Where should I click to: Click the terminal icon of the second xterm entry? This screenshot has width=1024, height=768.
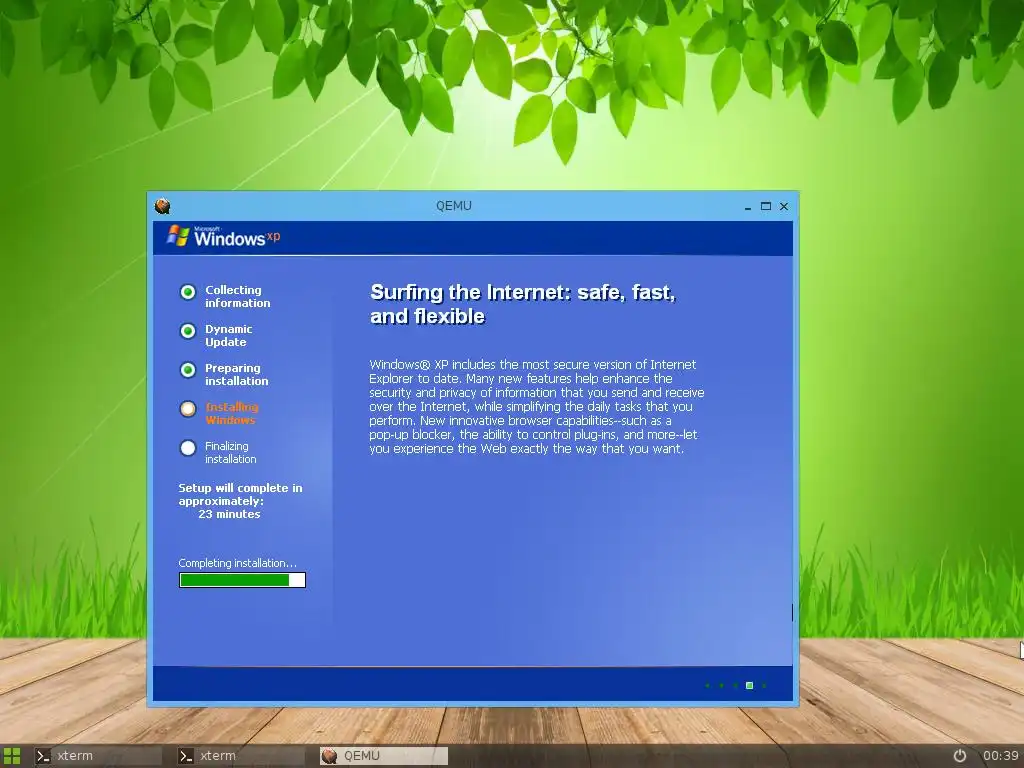point(186,756)
